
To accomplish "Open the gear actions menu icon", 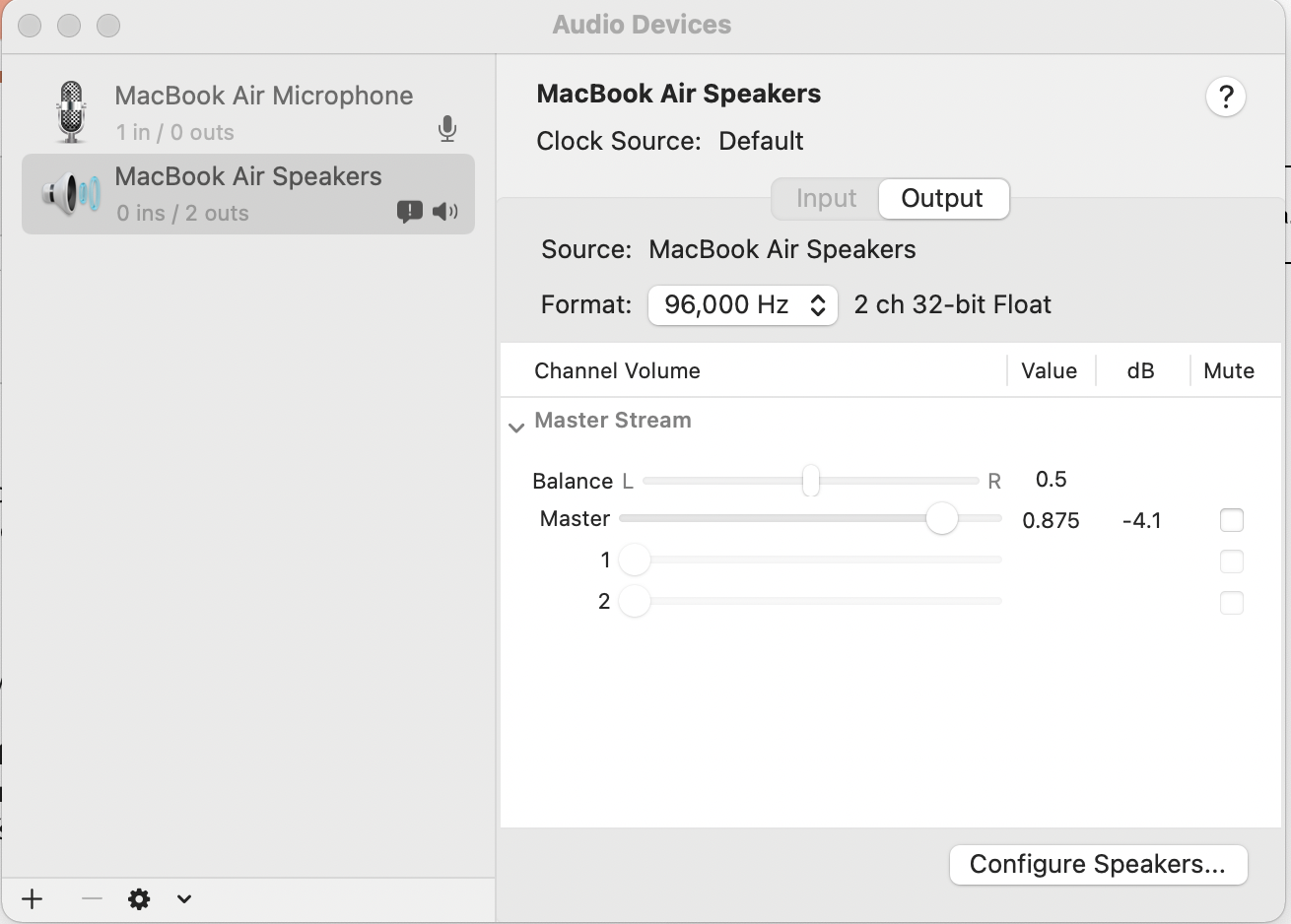I will point(139,898).
